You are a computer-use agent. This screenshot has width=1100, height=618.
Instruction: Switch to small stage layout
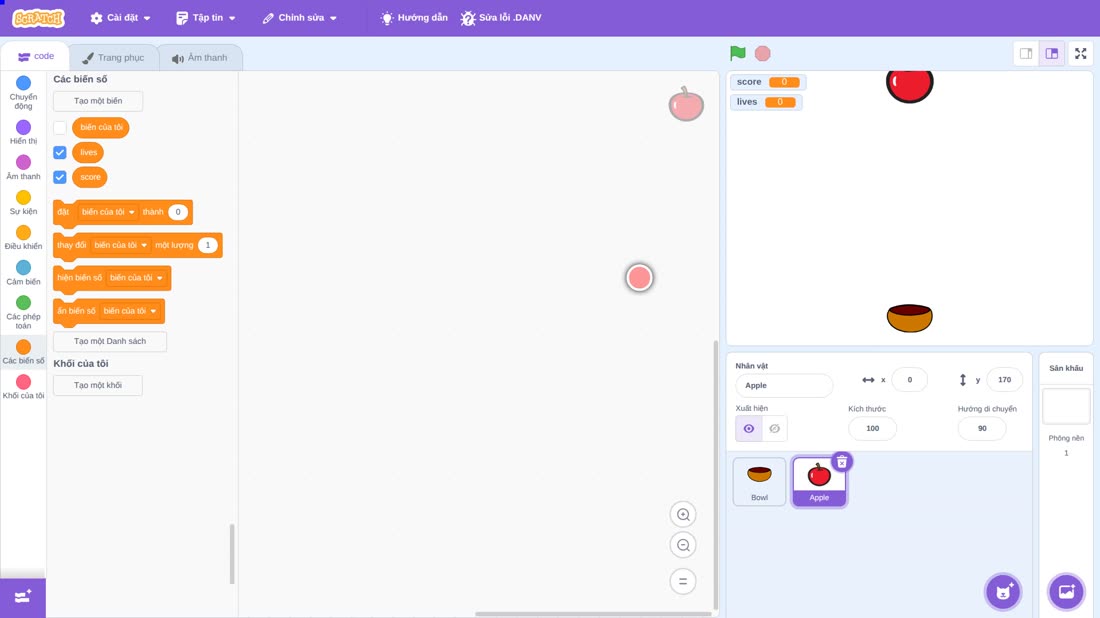point(1026,53)
